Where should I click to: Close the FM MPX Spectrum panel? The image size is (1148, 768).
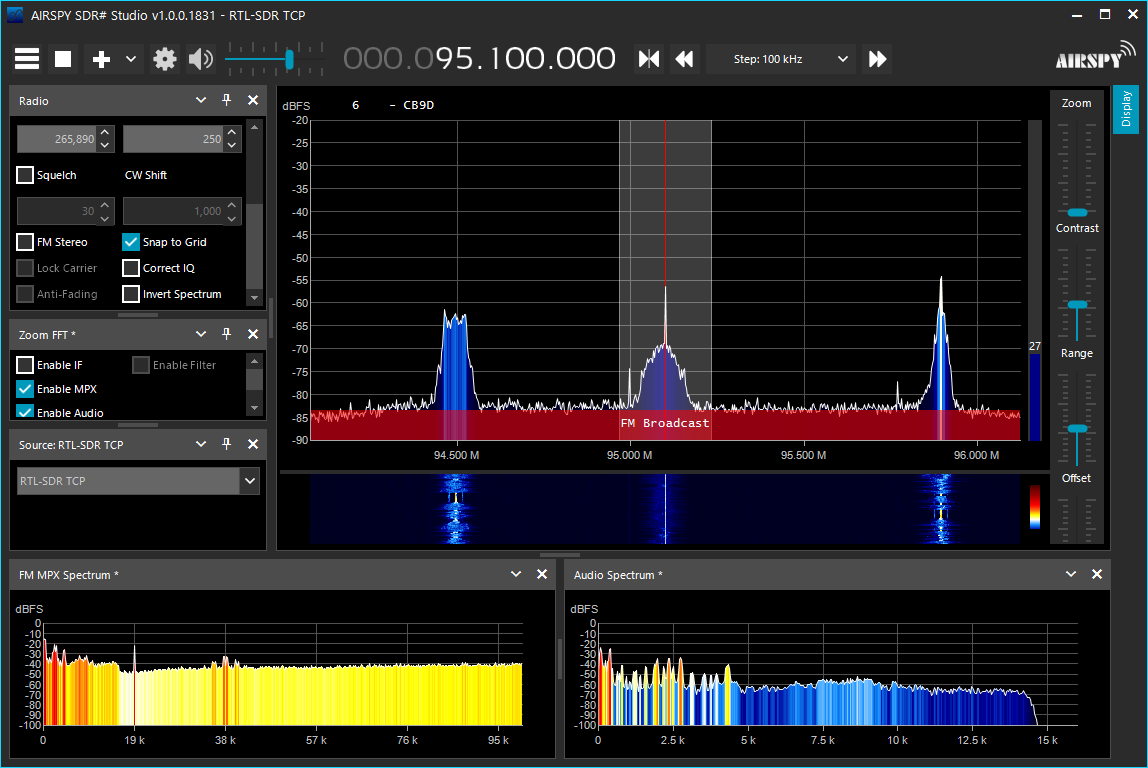pos(542,574)
